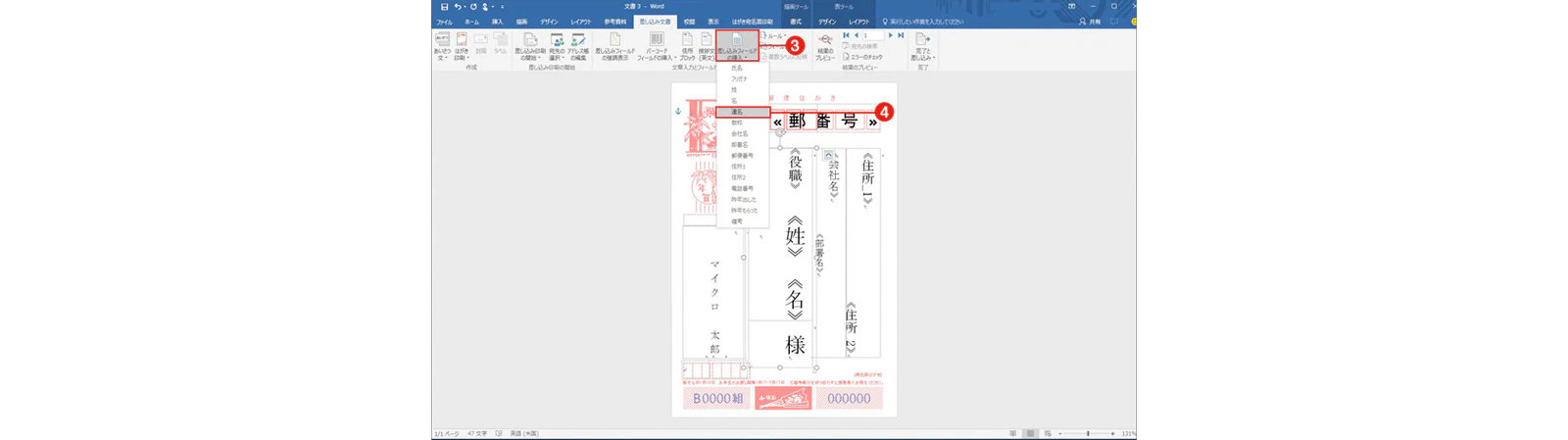
Task: Switch to the 表示 tab
Action: [713, 22]
